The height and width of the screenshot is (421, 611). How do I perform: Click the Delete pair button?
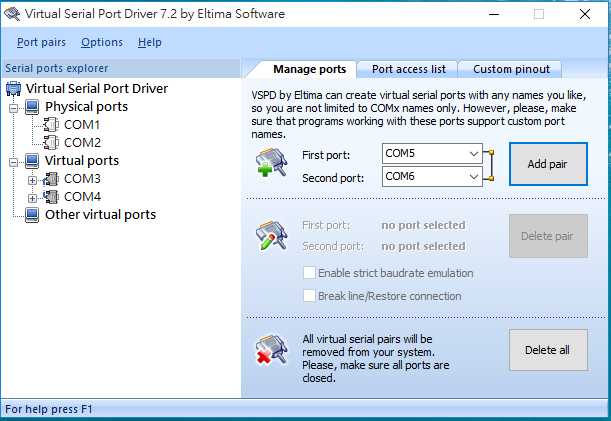click(548, 236)
